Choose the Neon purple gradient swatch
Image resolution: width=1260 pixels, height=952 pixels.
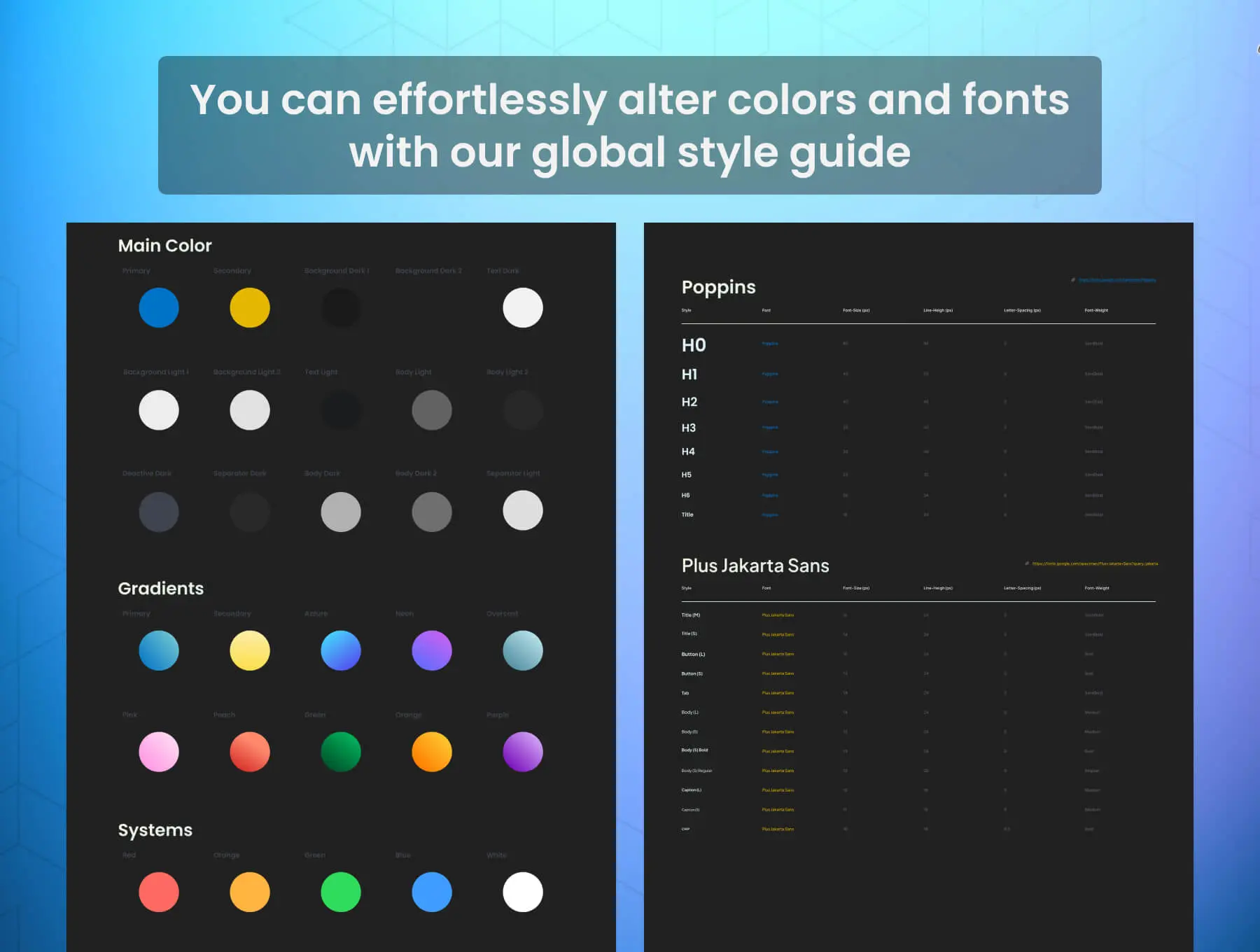click(432, 651)
